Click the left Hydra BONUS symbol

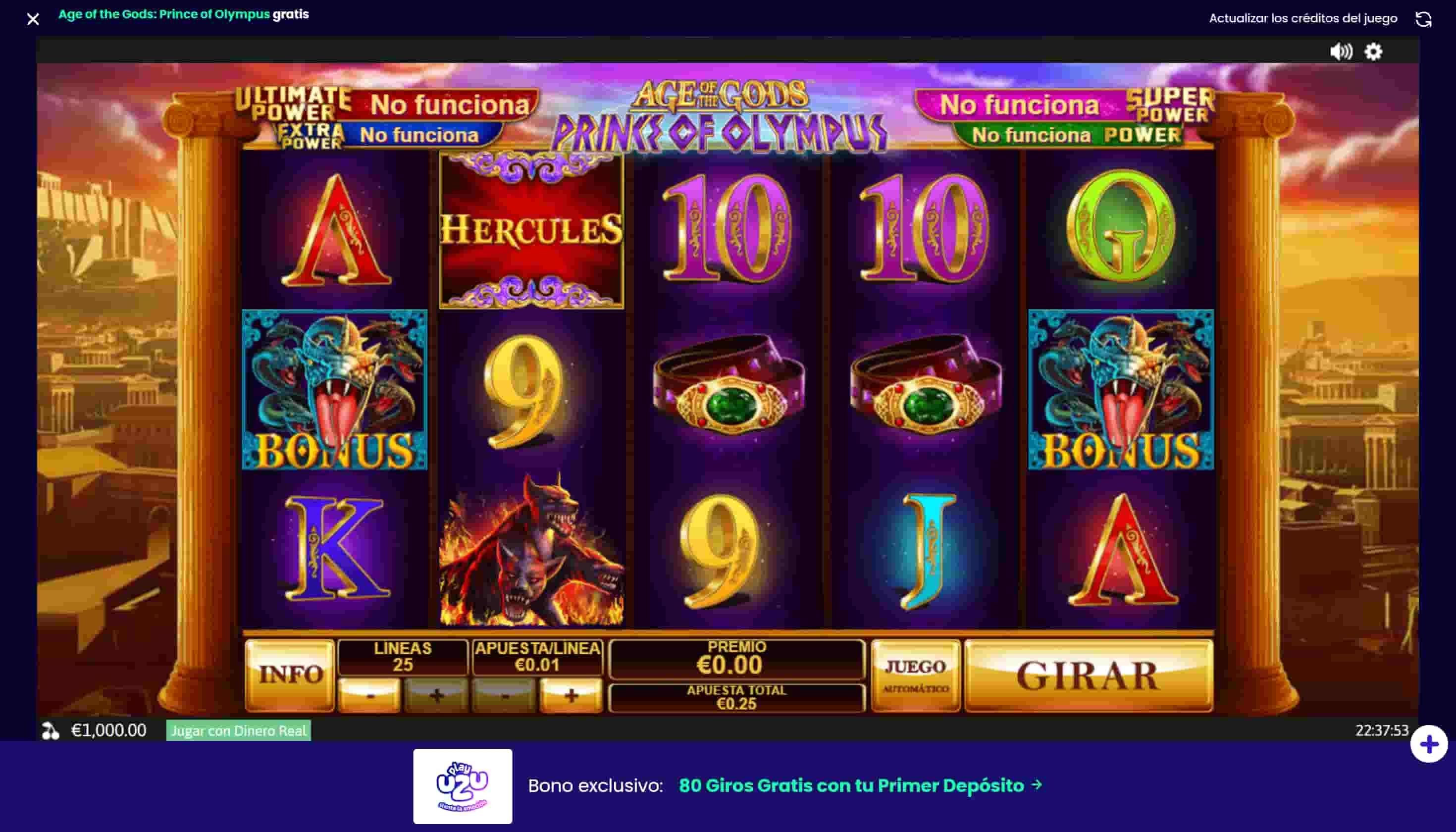334,390
